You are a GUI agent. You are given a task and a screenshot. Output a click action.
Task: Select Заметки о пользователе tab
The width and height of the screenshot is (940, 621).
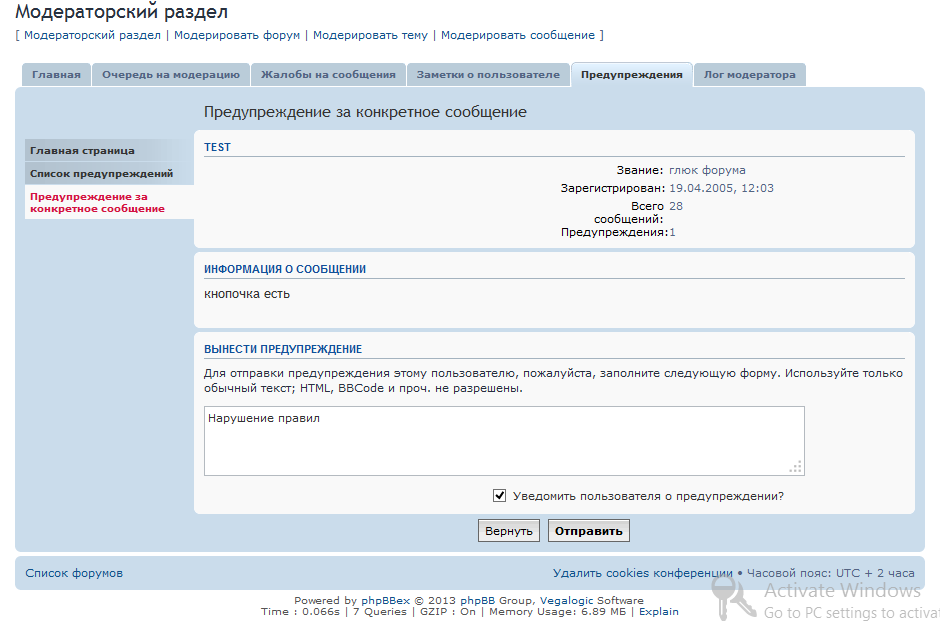pyautogui.click(x=488, y=75)
